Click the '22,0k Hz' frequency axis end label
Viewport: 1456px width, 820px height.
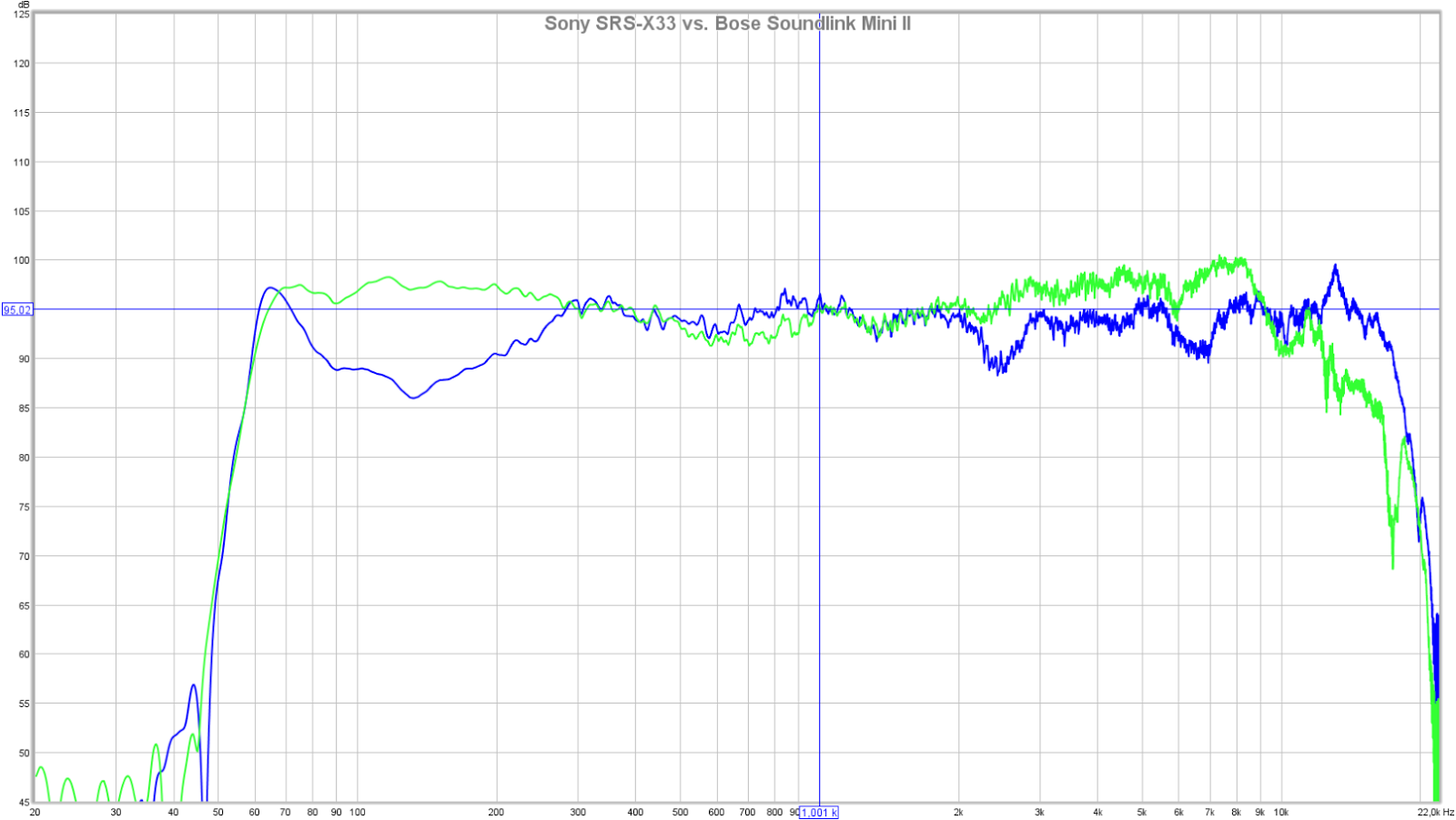(x=1435, y=812)
